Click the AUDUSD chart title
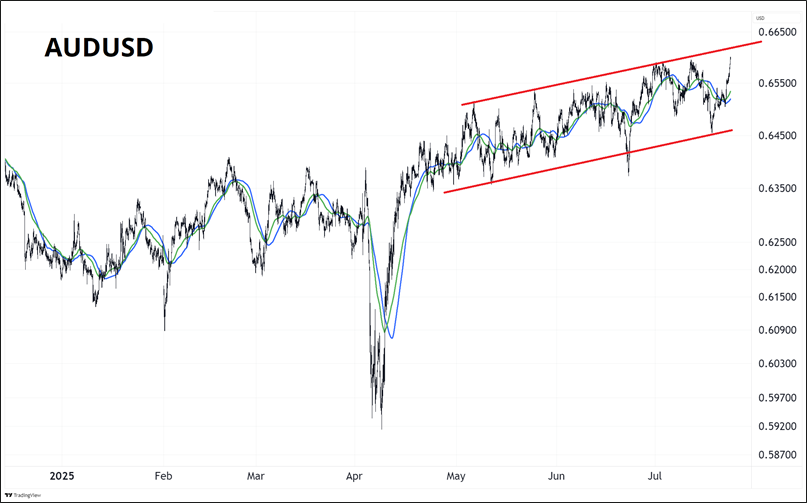The height and width of the screenshot is (503, 807). click(98, 48)
